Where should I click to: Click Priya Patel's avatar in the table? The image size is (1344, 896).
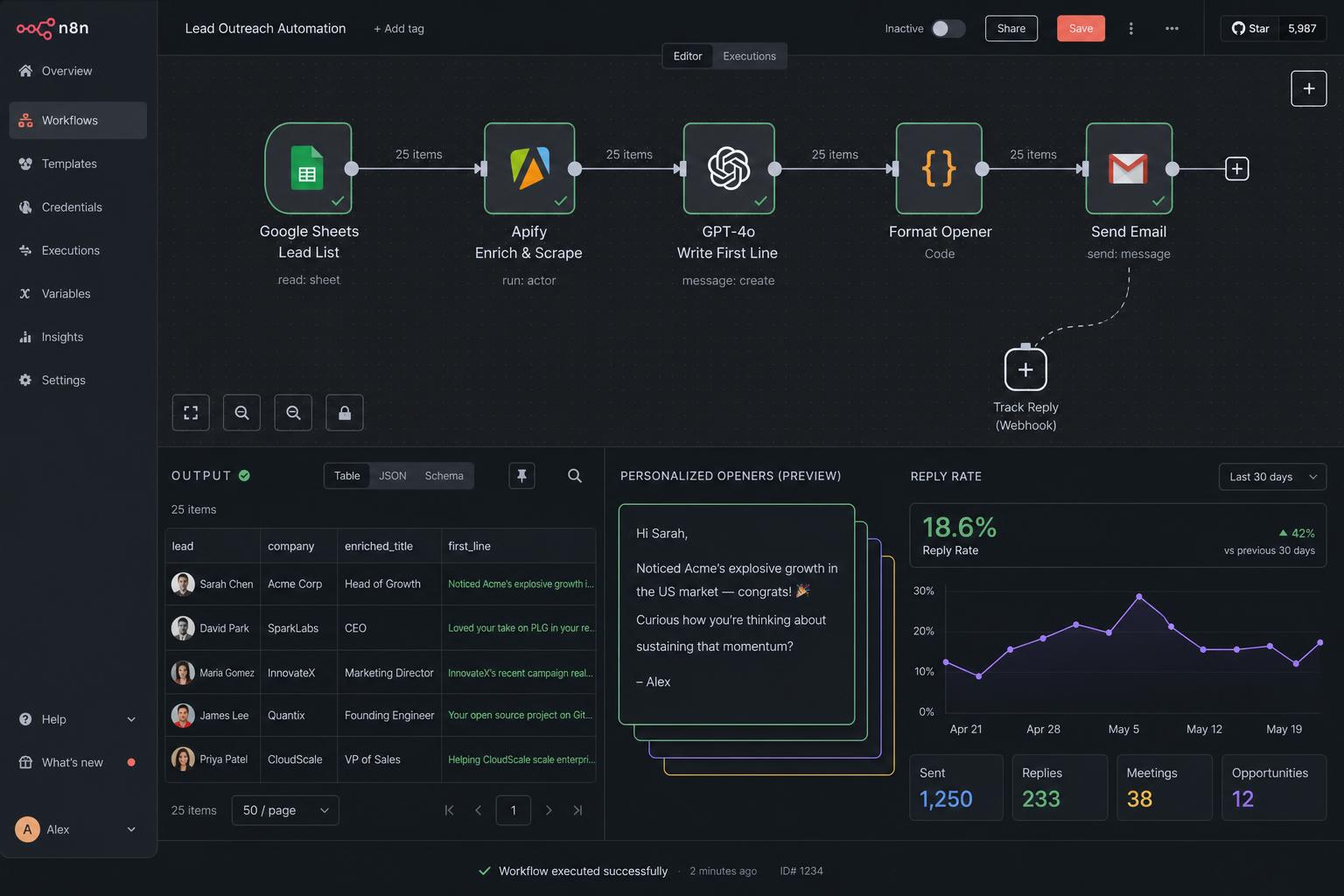click(x=183, y=759)
